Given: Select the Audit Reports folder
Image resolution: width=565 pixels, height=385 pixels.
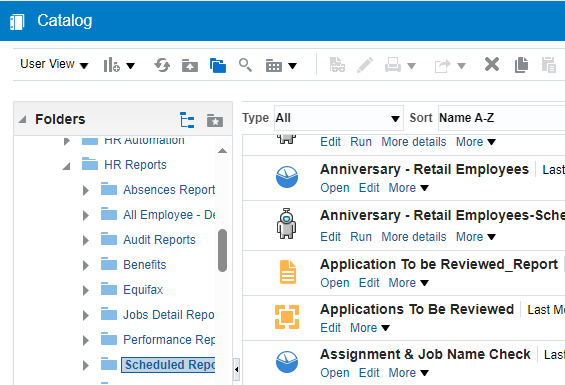Looking at the screenshot, I should pos(159,240).
